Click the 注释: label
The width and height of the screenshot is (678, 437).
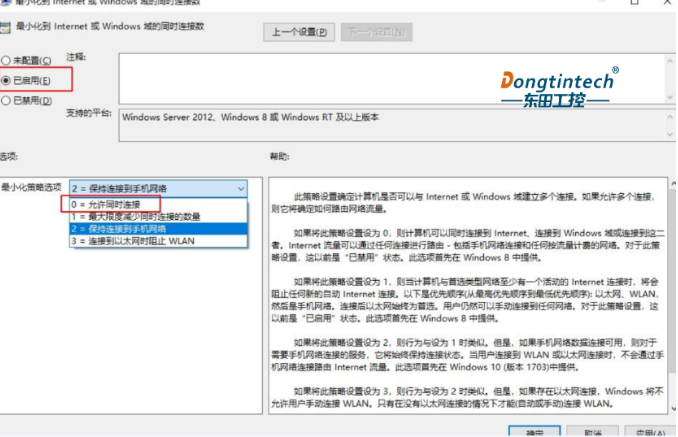click(x=76, y=57)
